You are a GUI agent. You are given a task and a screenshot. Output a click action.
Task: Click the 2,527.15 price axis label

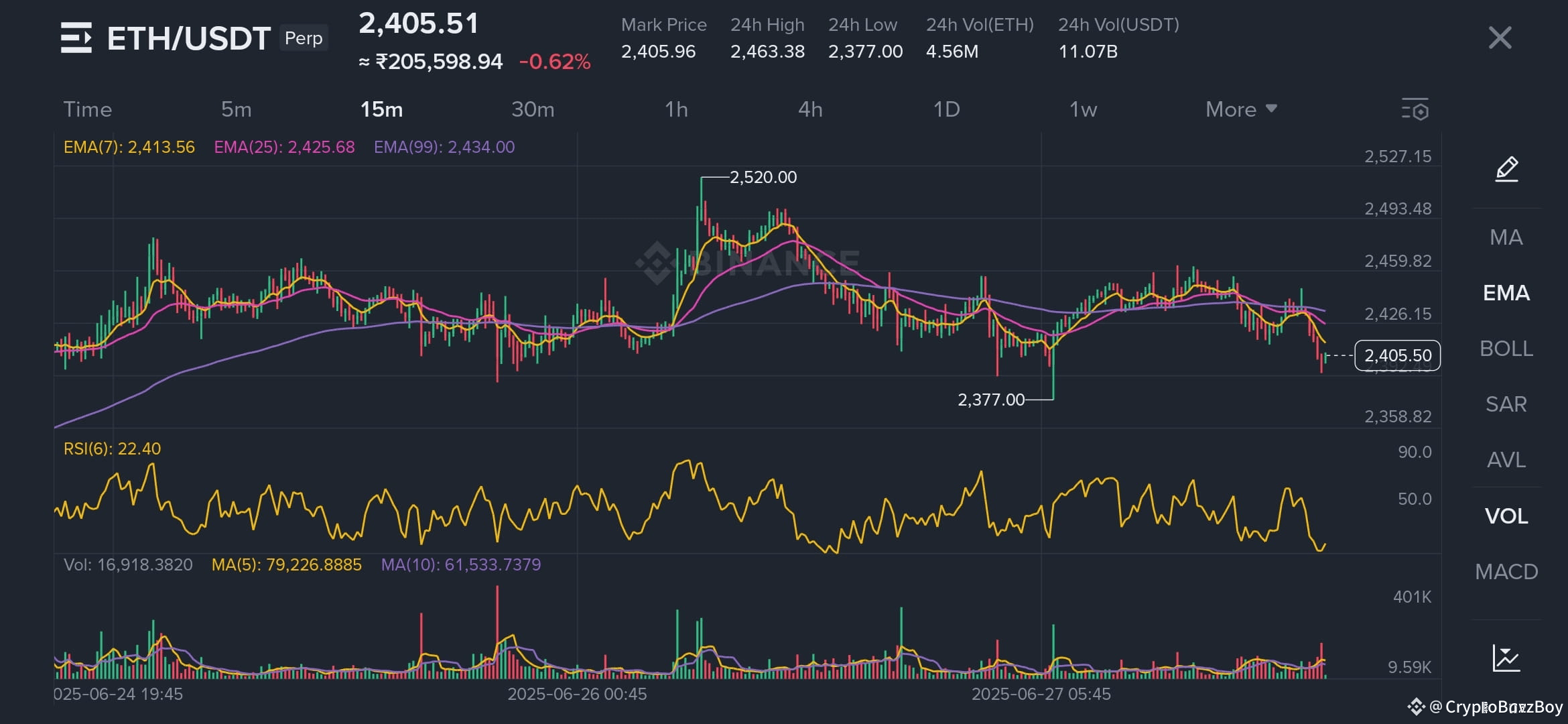tap(1398, 156)
